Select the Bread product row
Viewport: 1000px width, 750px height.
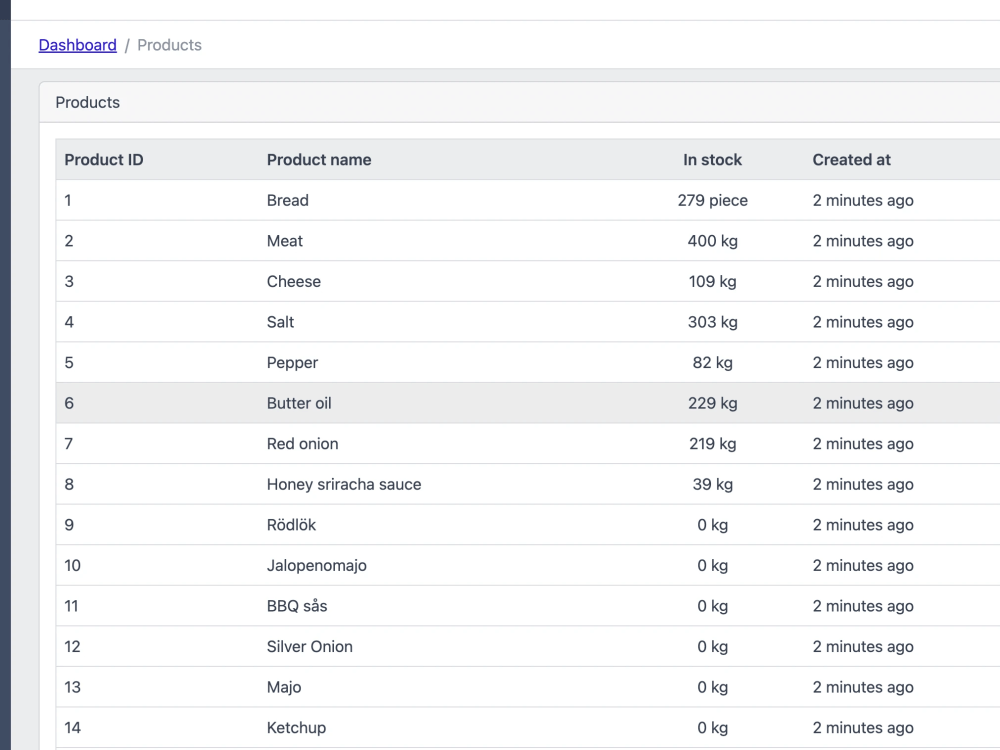pyautogui.click(x=528, y=200)
